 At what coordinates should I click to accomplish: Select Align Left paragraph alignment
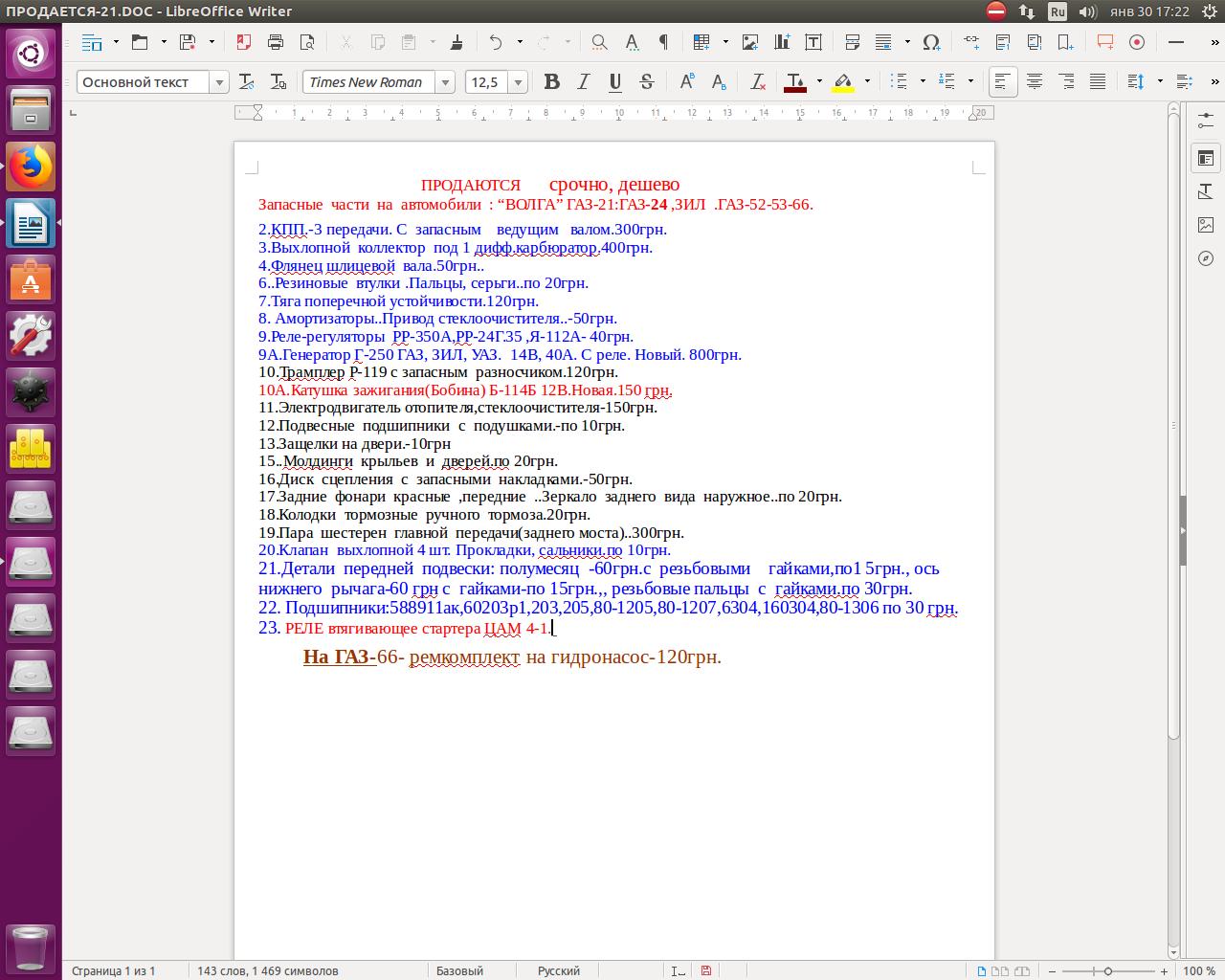1003,82
